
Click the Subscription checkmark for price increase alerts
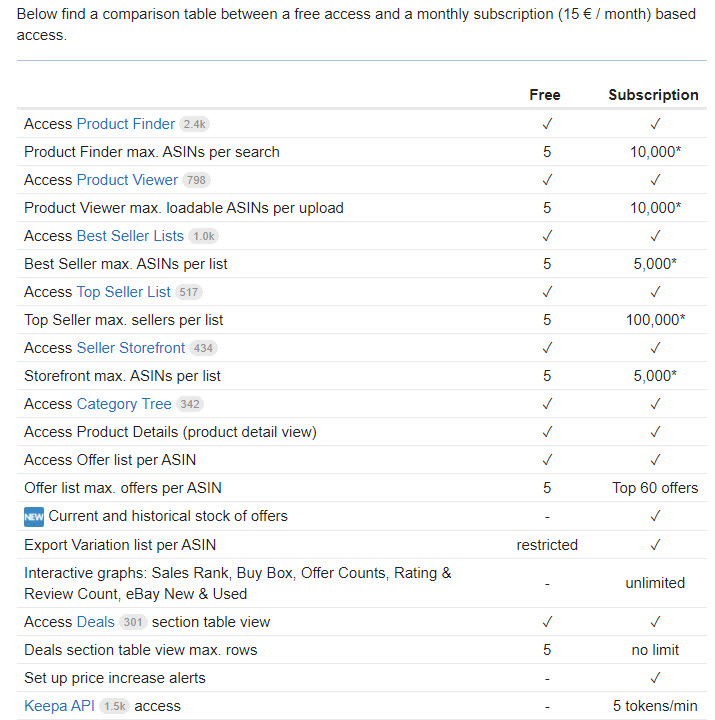point(655,678)
